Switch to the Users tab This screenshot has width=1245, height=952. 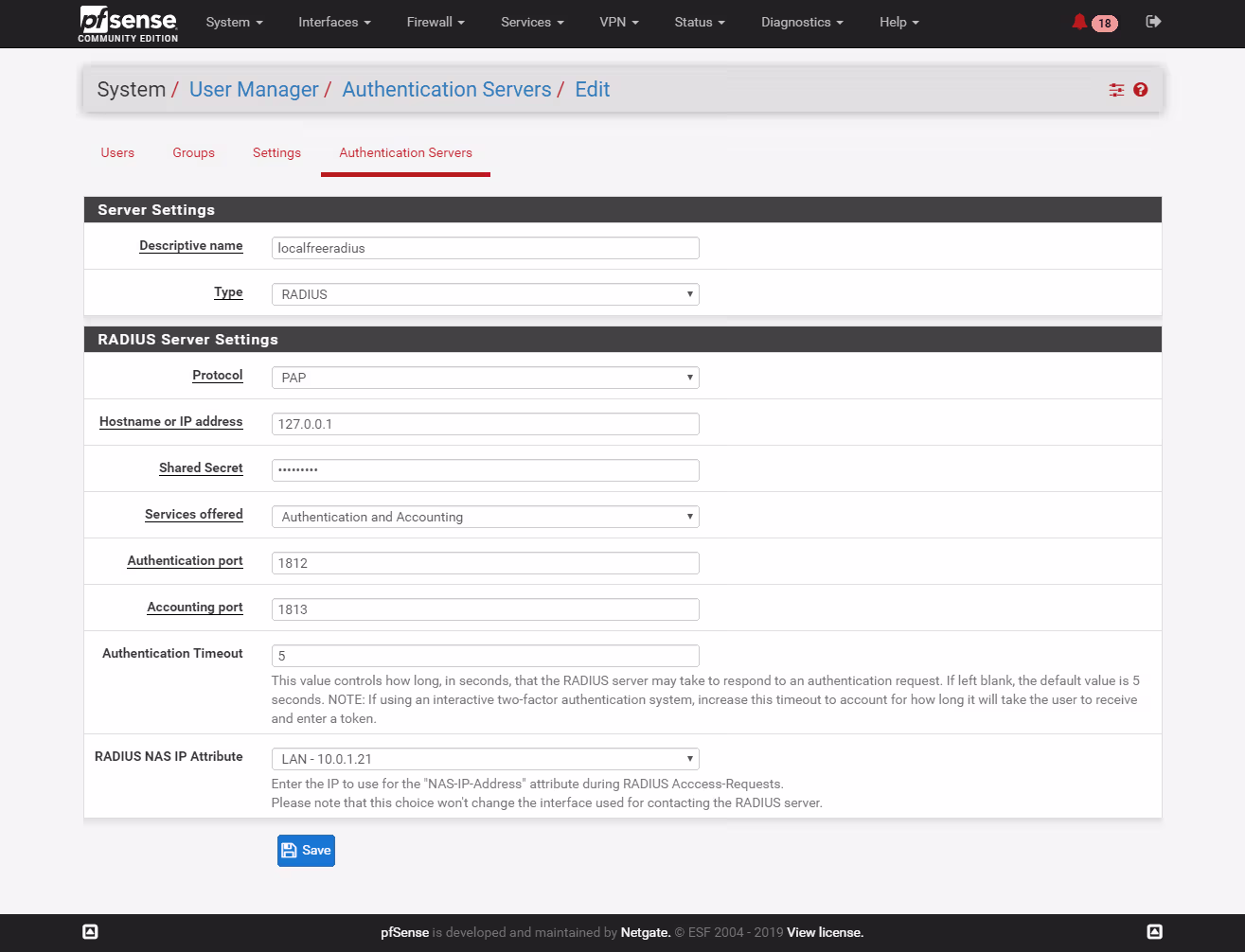[117, 152]
